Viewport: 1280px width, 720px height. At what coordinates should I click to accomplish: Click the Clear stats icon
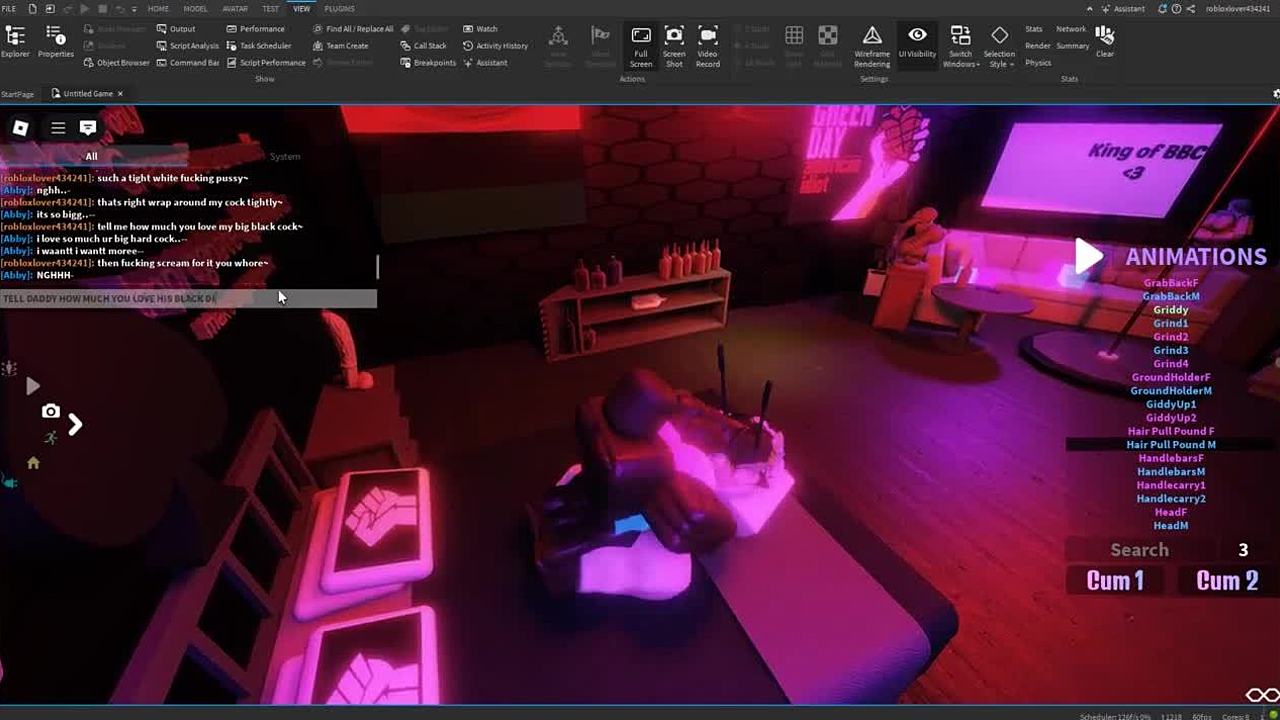[1104, 41]
